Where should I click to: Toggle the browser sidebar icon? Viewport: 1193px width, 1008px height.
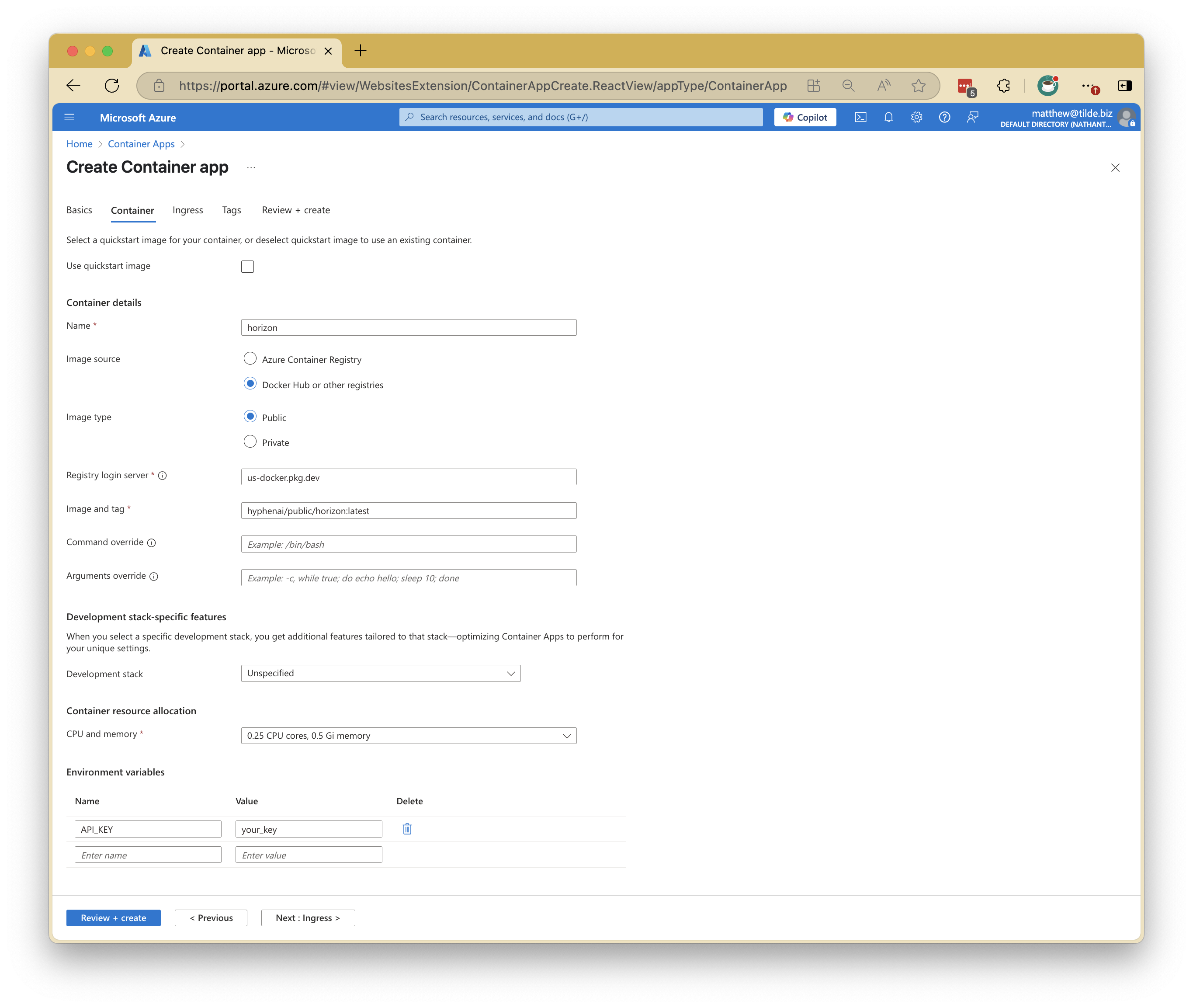coord(1124,86)
